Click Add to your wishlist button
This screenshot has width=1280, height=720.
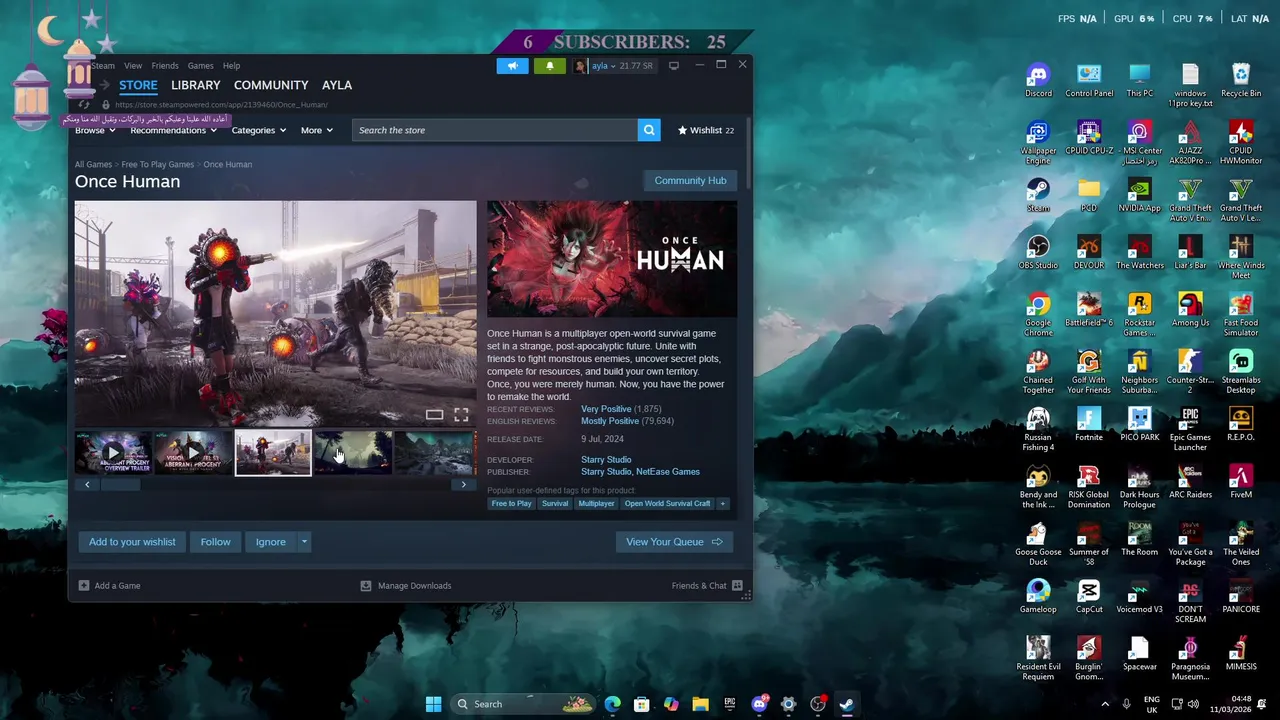coord(132,542)
